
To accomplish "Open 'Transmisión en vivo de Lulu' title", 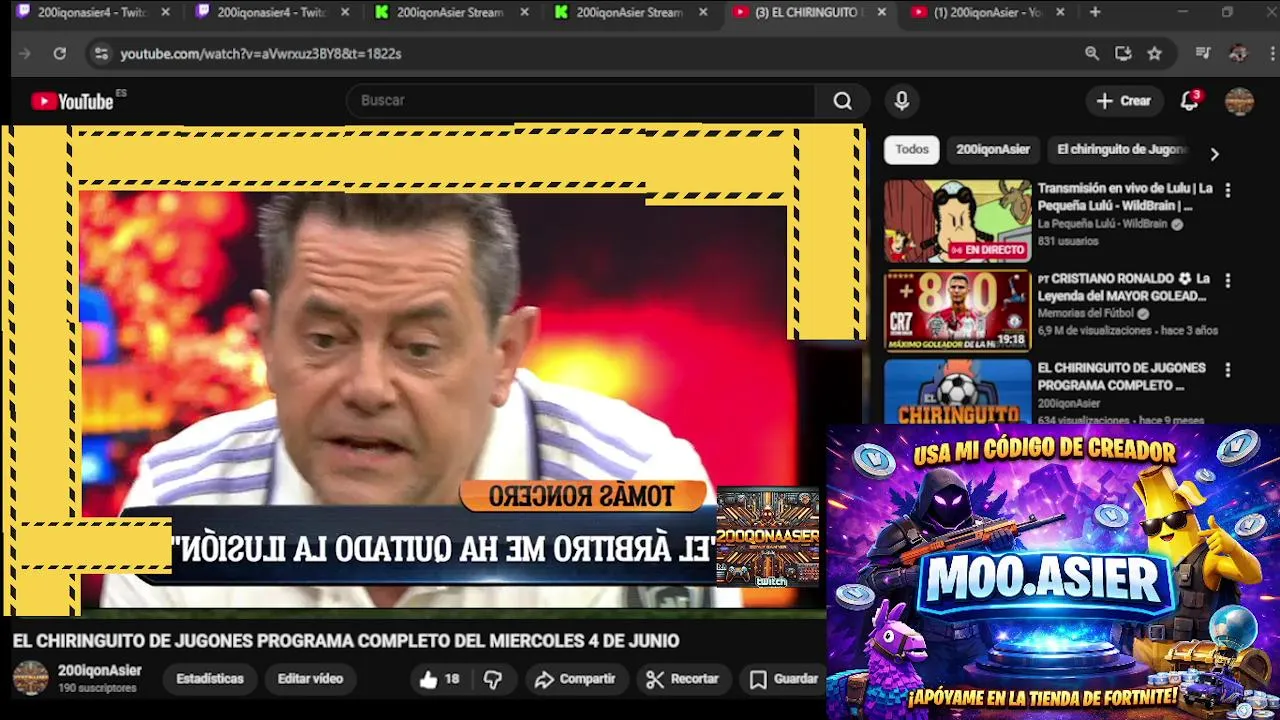I will 1125,197.
